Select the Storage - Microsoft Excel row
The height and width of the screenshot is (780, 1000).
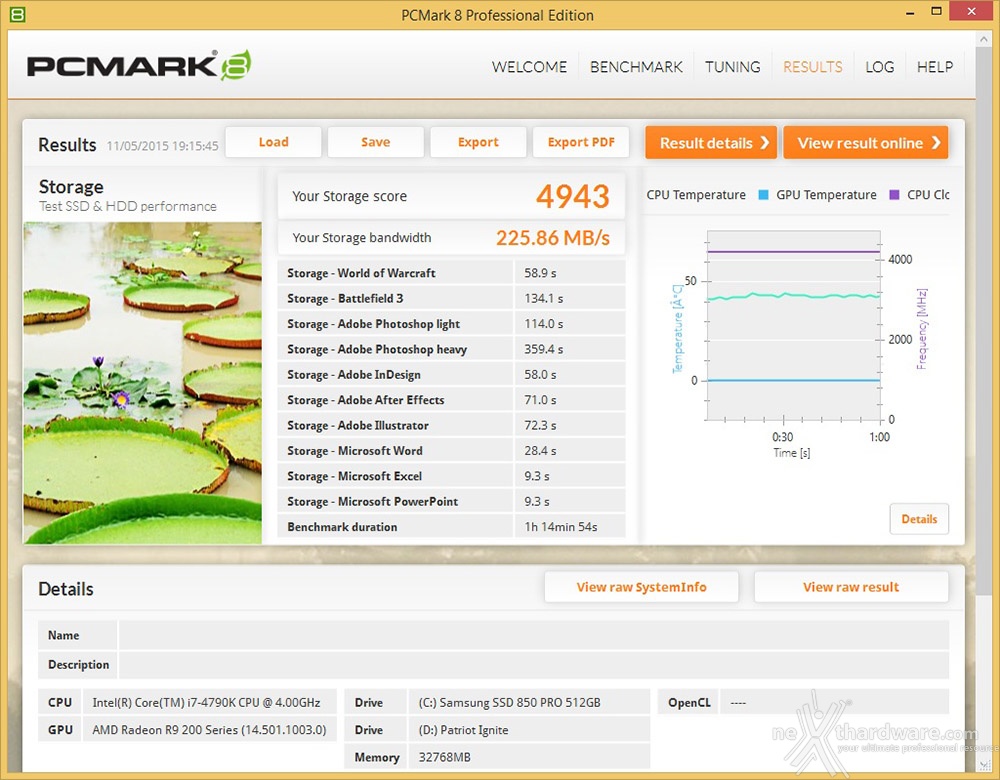tap(452, 476)
